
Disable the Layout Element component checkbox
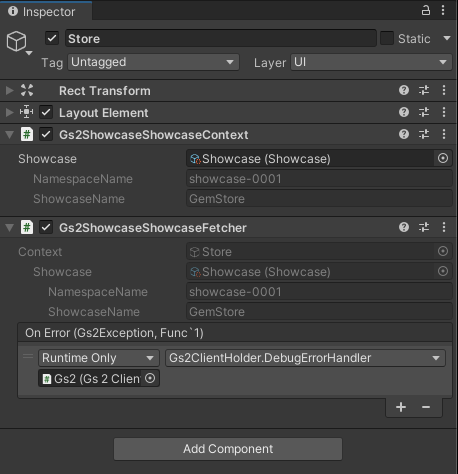pos(46,112)
